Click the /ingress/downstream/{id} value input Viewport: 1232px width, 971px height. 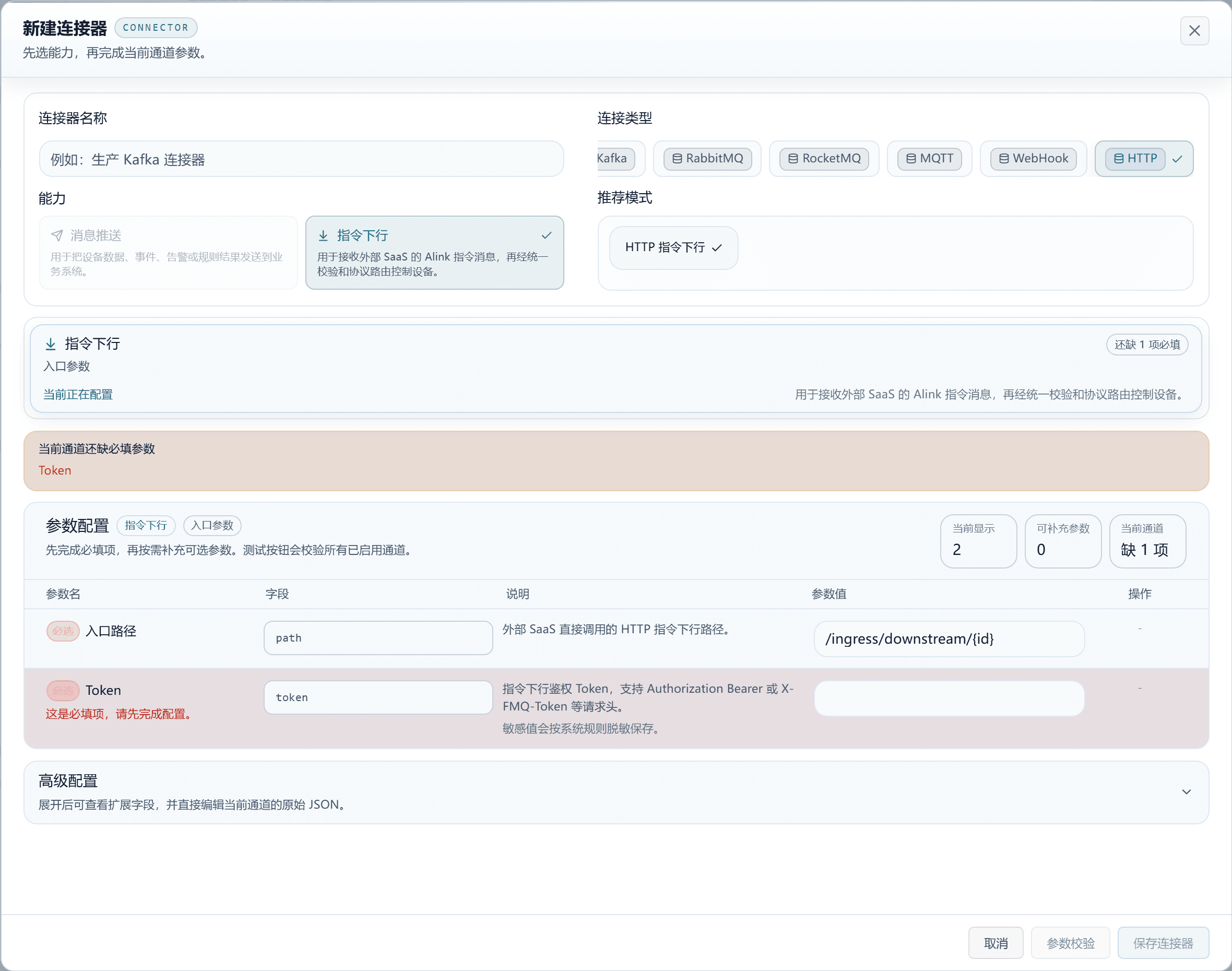pyautogui.click(x=949, y=639)
